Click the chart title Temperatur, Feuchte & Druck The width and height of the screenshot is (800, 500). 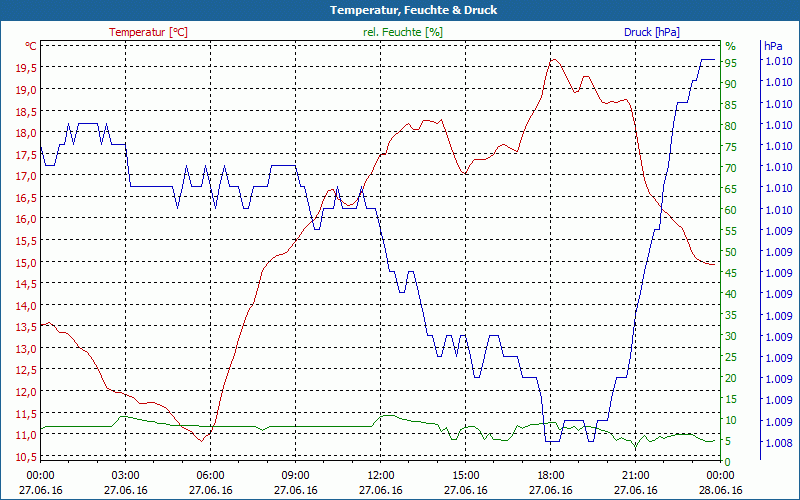point(400,10)
